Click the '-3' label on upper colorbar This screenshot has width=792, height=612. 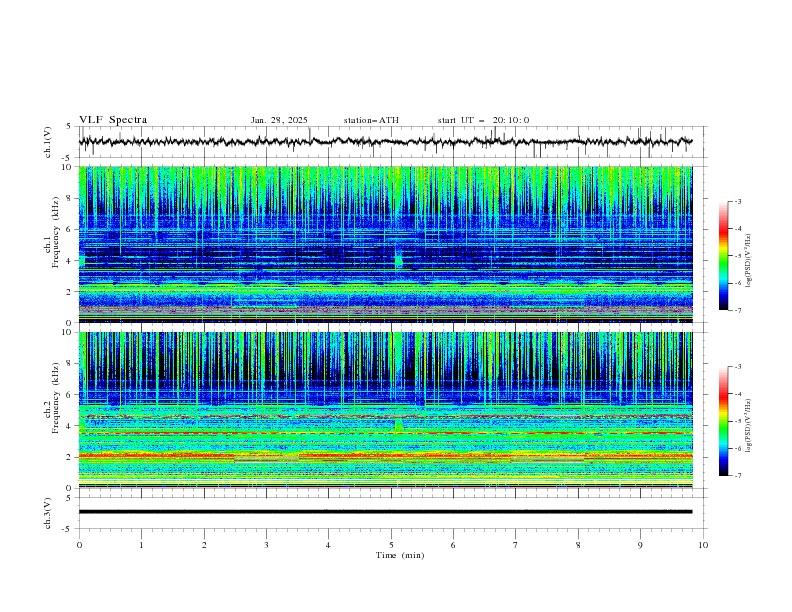point(737,201)
